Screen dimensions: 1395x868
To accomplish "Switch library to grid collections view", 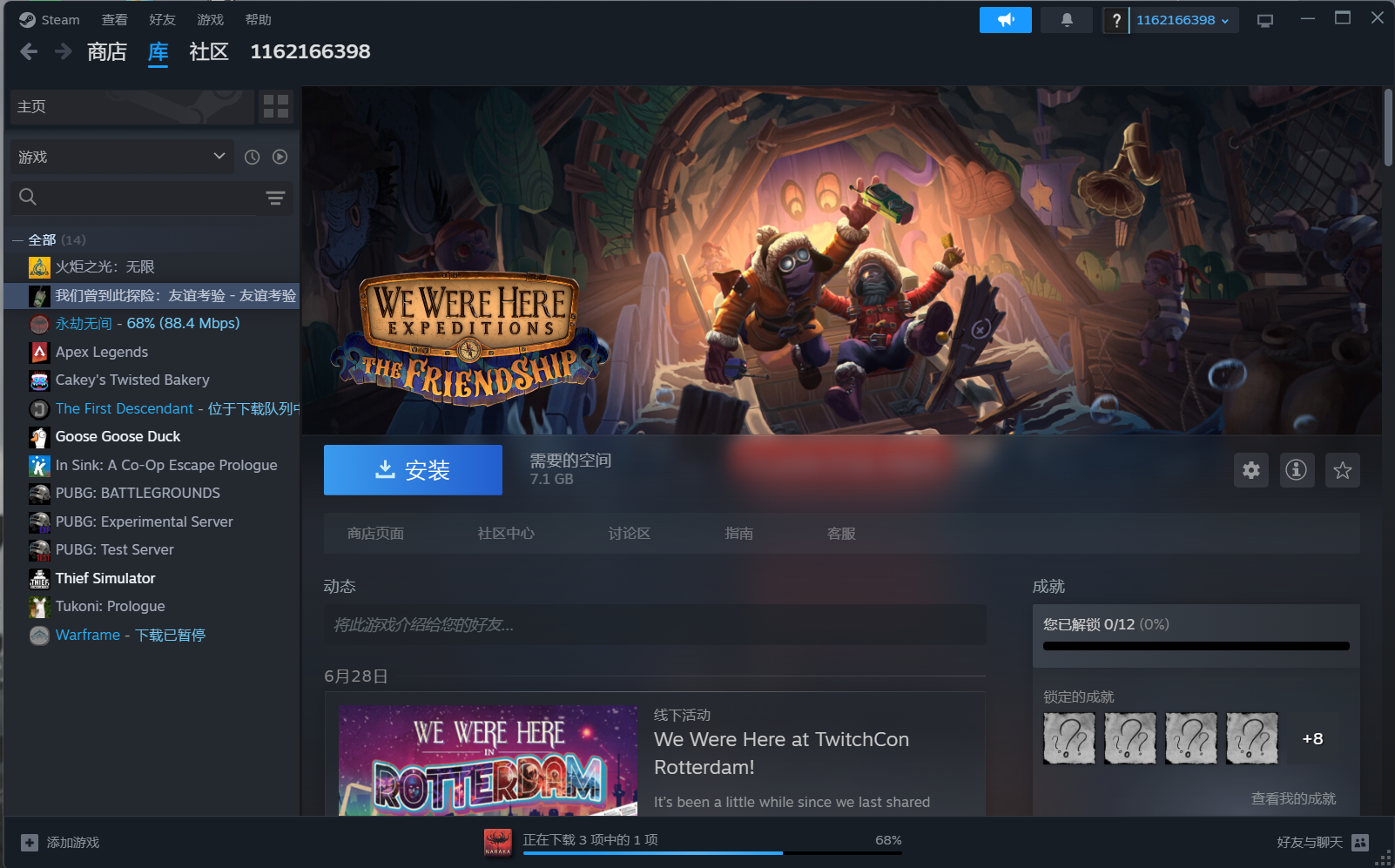I will 276,106.
